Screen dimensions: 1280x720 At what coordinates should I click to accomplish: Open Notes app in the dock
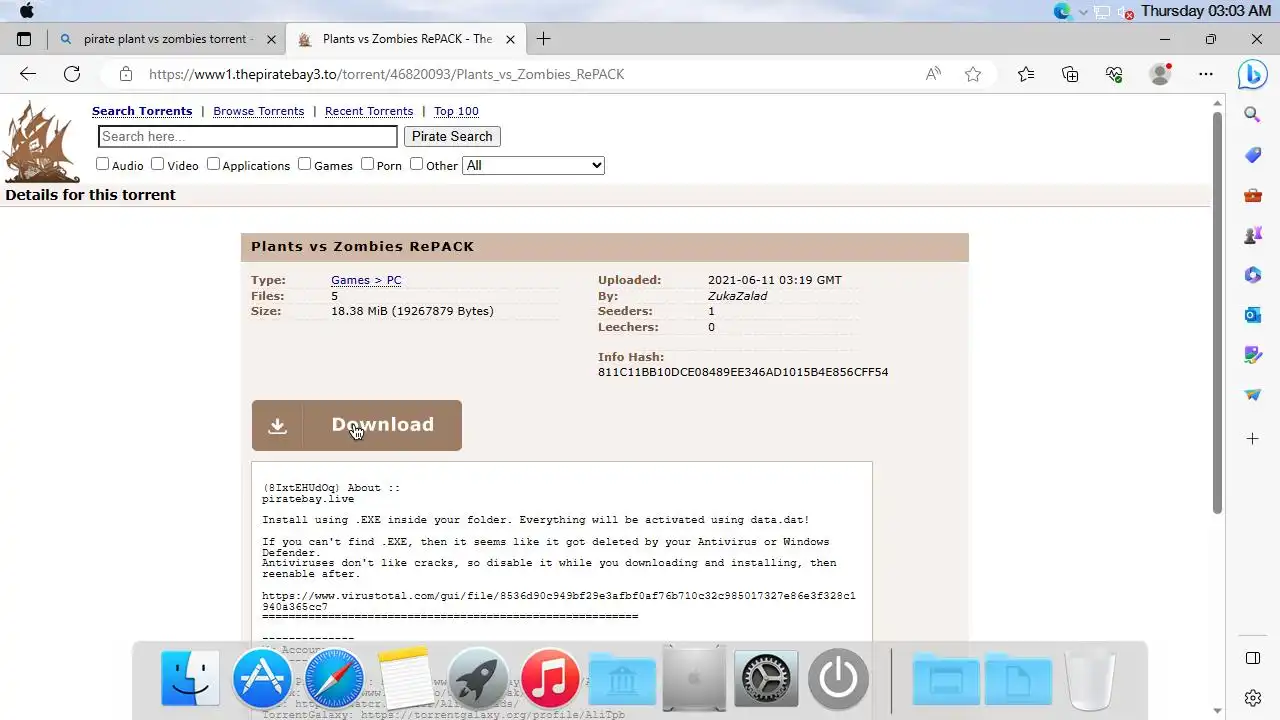[406, 679]
